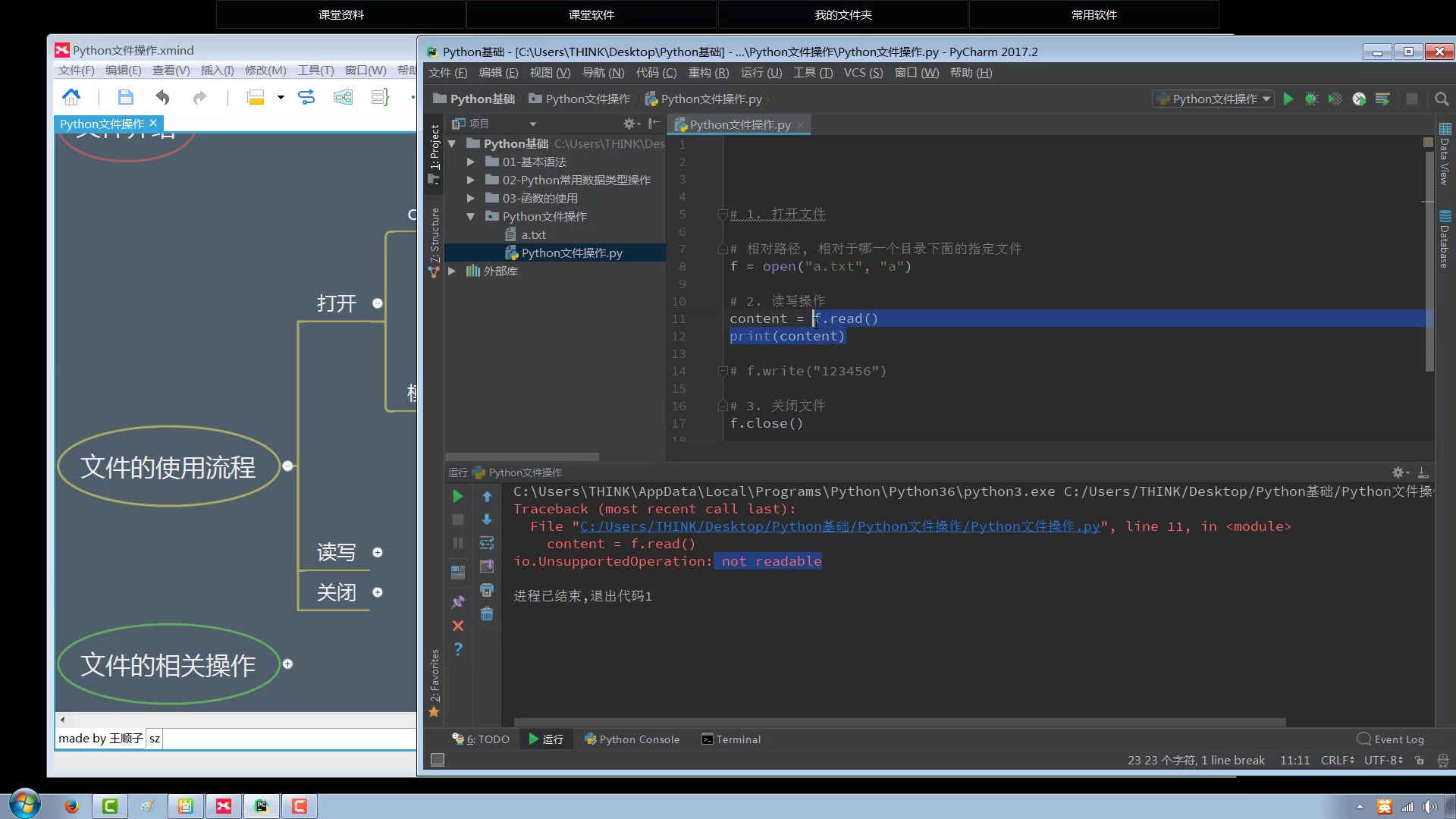Viewport: 1456px width, 819px height.
Task: Click the green Run button in top toolbar
Action: [1288, 99]
